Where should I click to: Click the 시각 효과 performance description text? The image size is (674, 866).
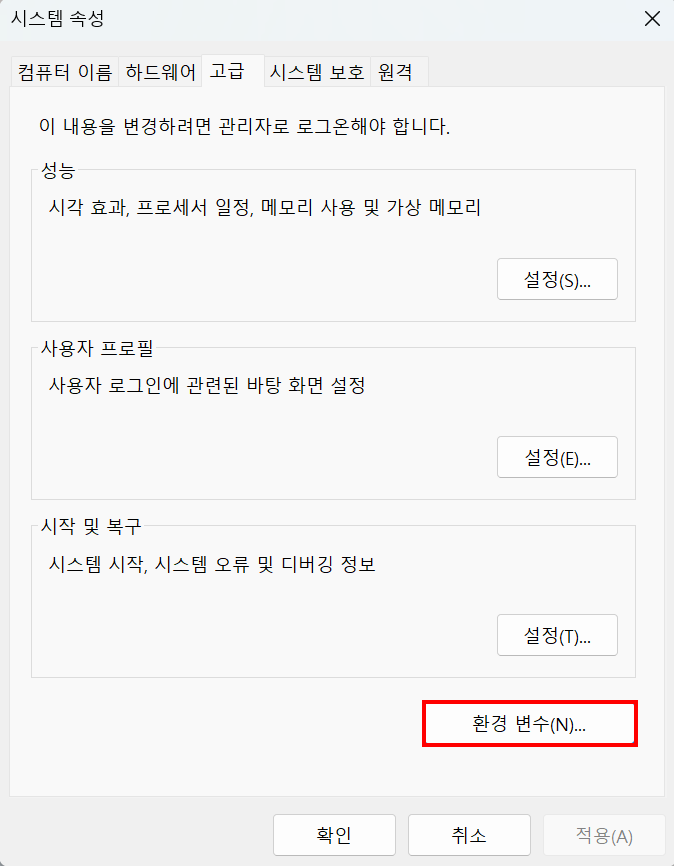[x=265, y=208]
